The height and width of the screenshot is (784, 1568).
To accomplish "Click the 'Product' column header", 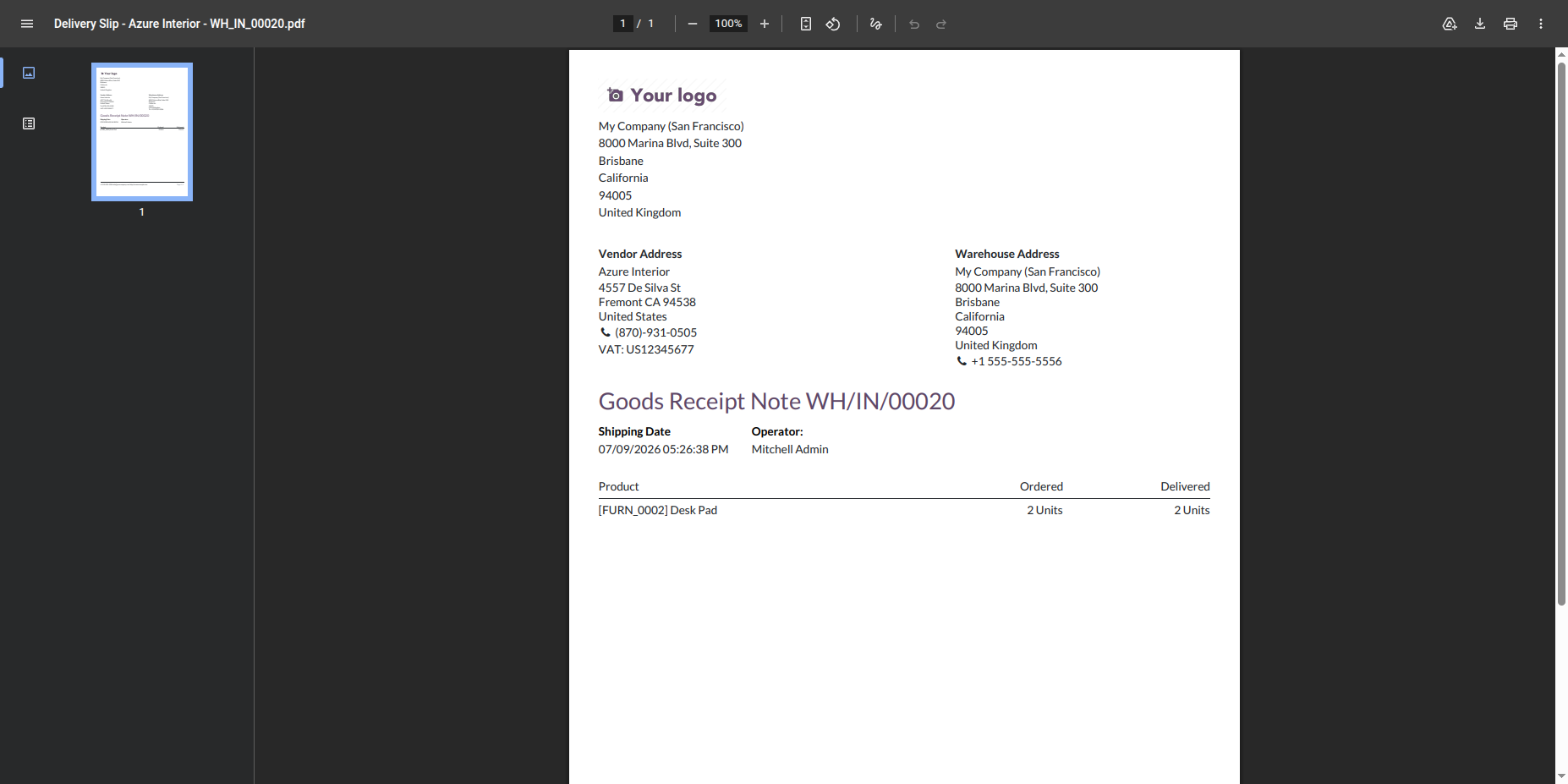I will (618, 486).
